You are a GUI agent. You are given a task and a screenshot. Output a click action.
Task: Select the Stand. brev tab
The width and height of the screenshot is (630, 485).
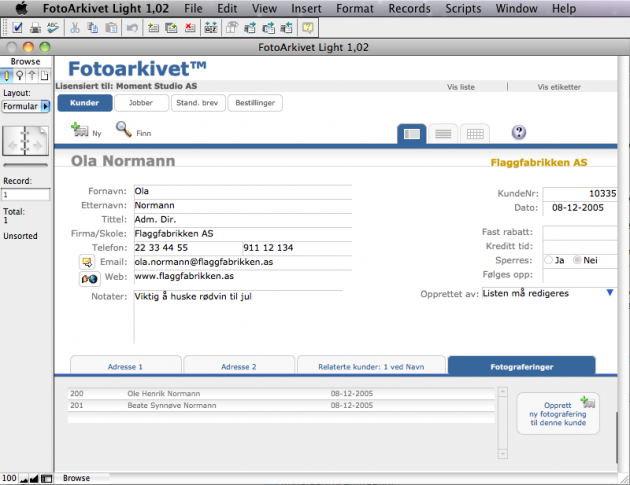click(197, 103)
